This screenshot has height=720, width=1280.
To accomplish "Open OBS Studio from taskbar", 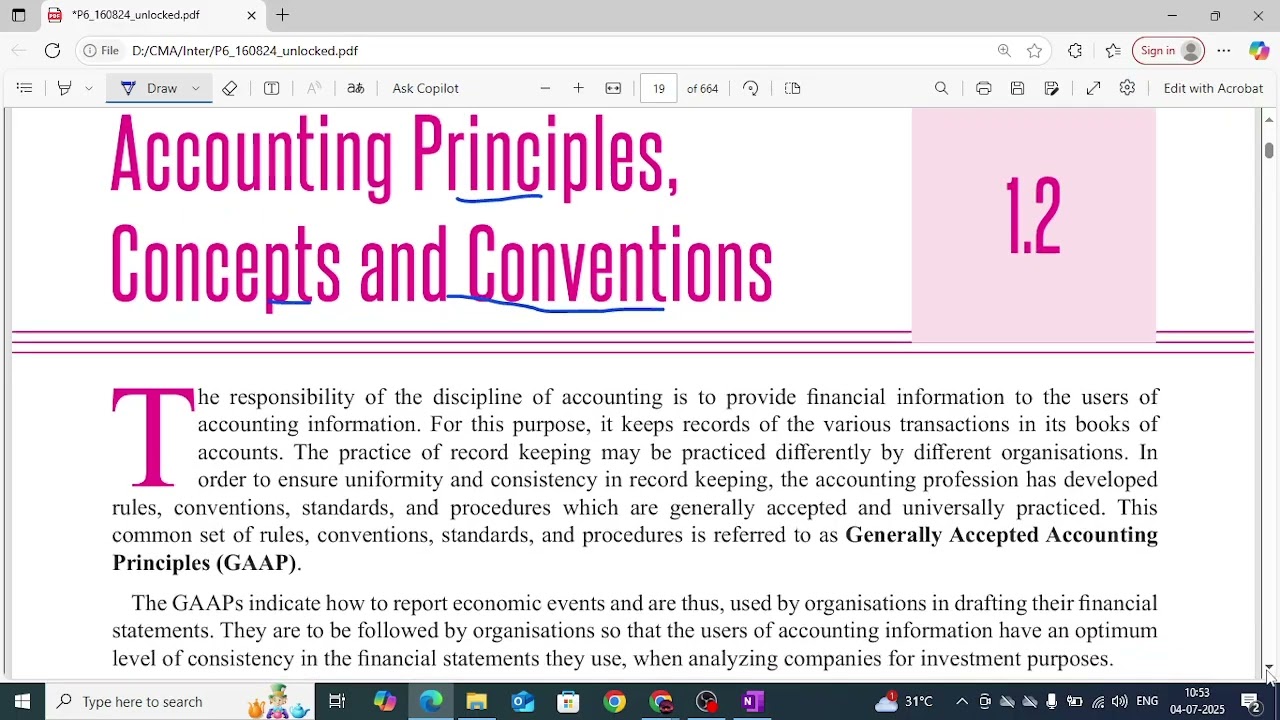I will click(707, 702).
